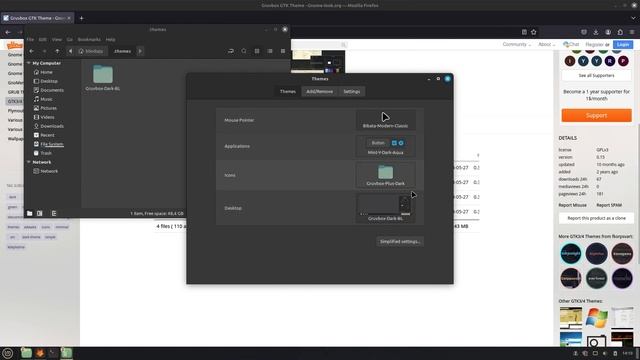
Task: Bookmark this page with the Firefox star icon
Action: pos(533,32)
